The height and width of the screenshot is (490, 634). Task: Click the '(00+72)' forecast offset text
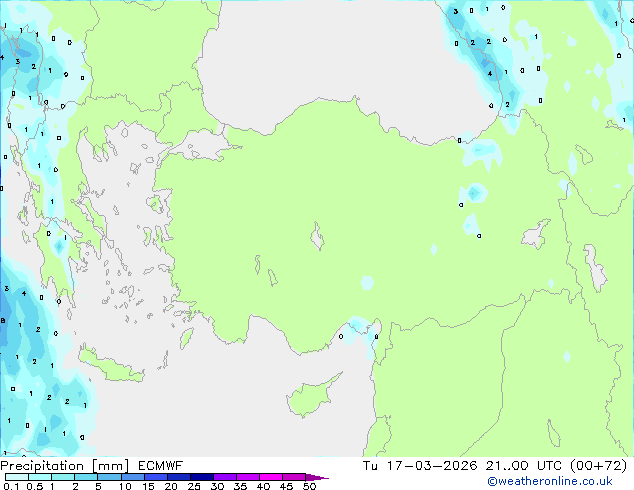pos(598,466)
